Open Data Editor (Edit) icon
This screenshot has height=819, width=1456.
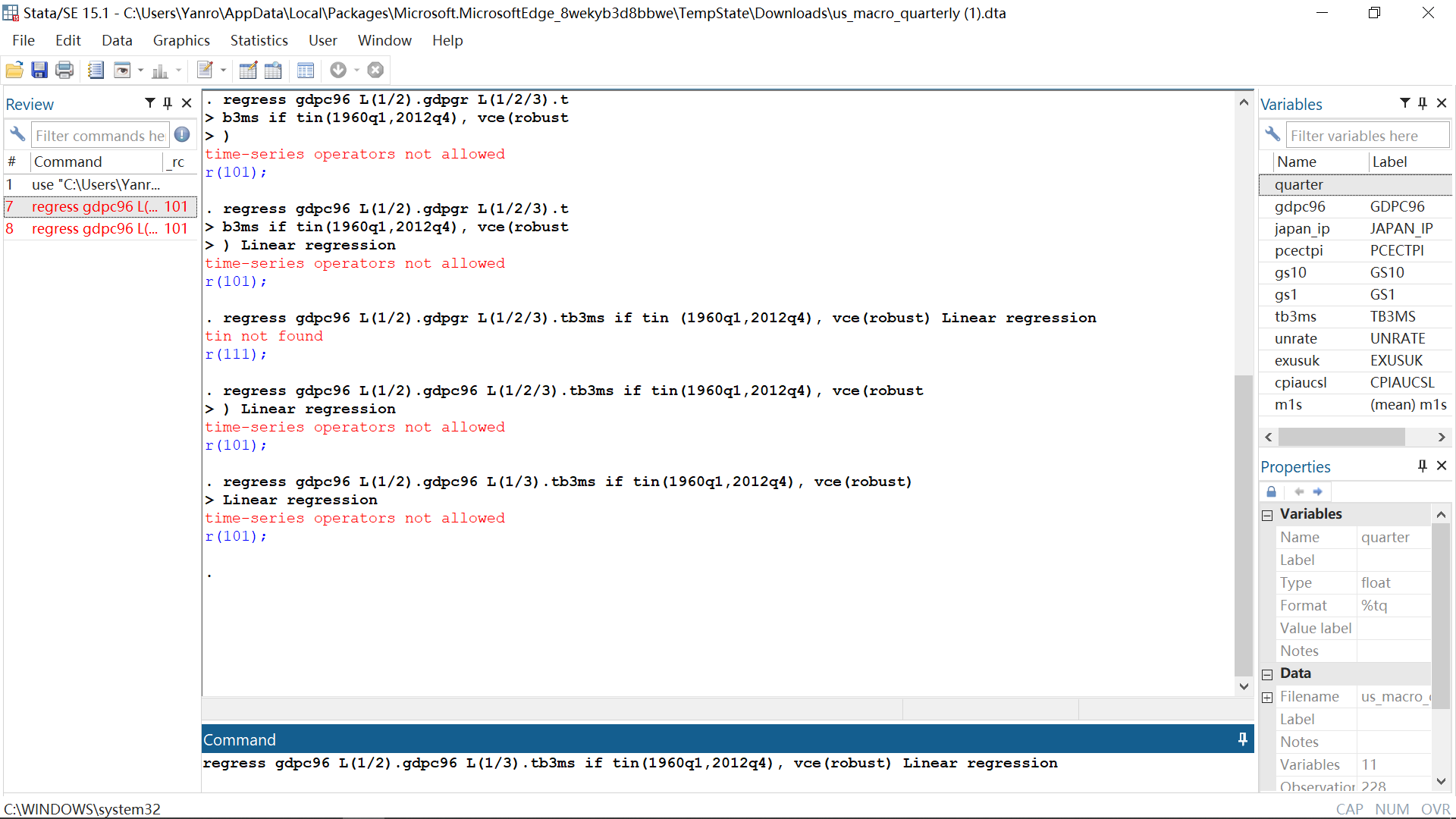[x=248, y=71]
